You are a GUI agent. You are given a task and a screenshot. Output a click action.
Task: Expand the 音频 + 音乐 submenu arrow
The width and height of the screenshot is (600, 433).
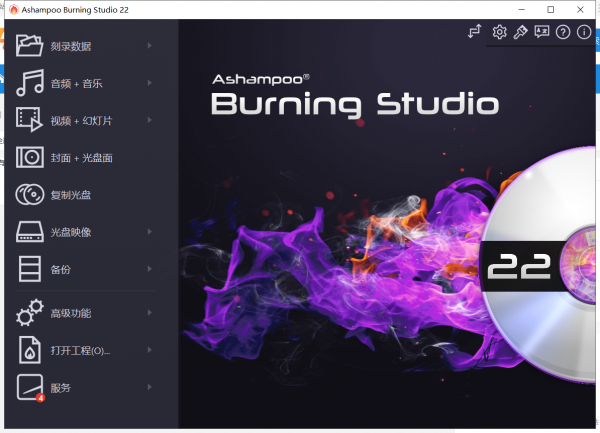(150, 83)
